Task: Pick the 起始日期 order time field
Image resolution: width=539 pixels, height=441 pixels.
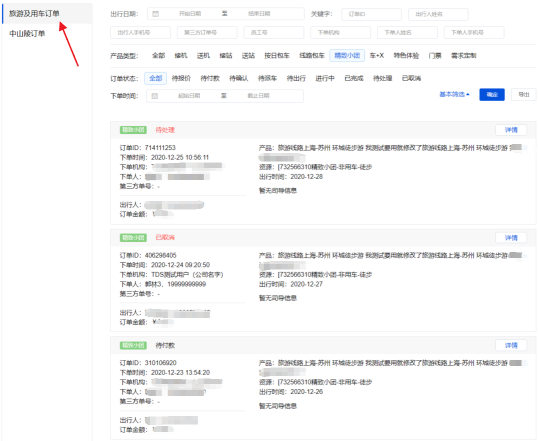Action: coord(189,96)
